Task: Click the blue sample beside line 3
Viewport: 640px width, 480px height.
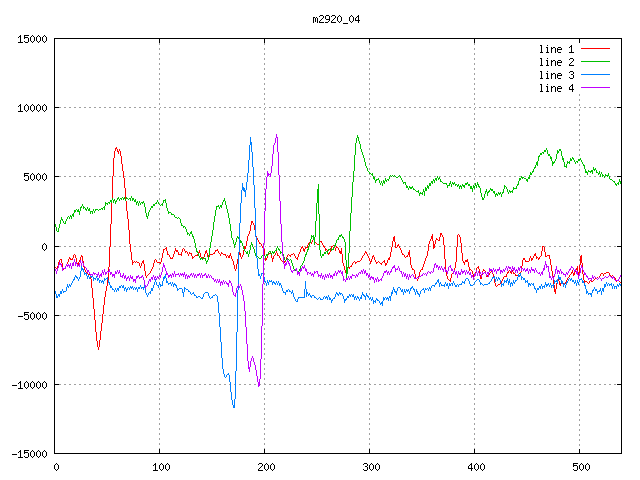Action: (x=595, y=75)
